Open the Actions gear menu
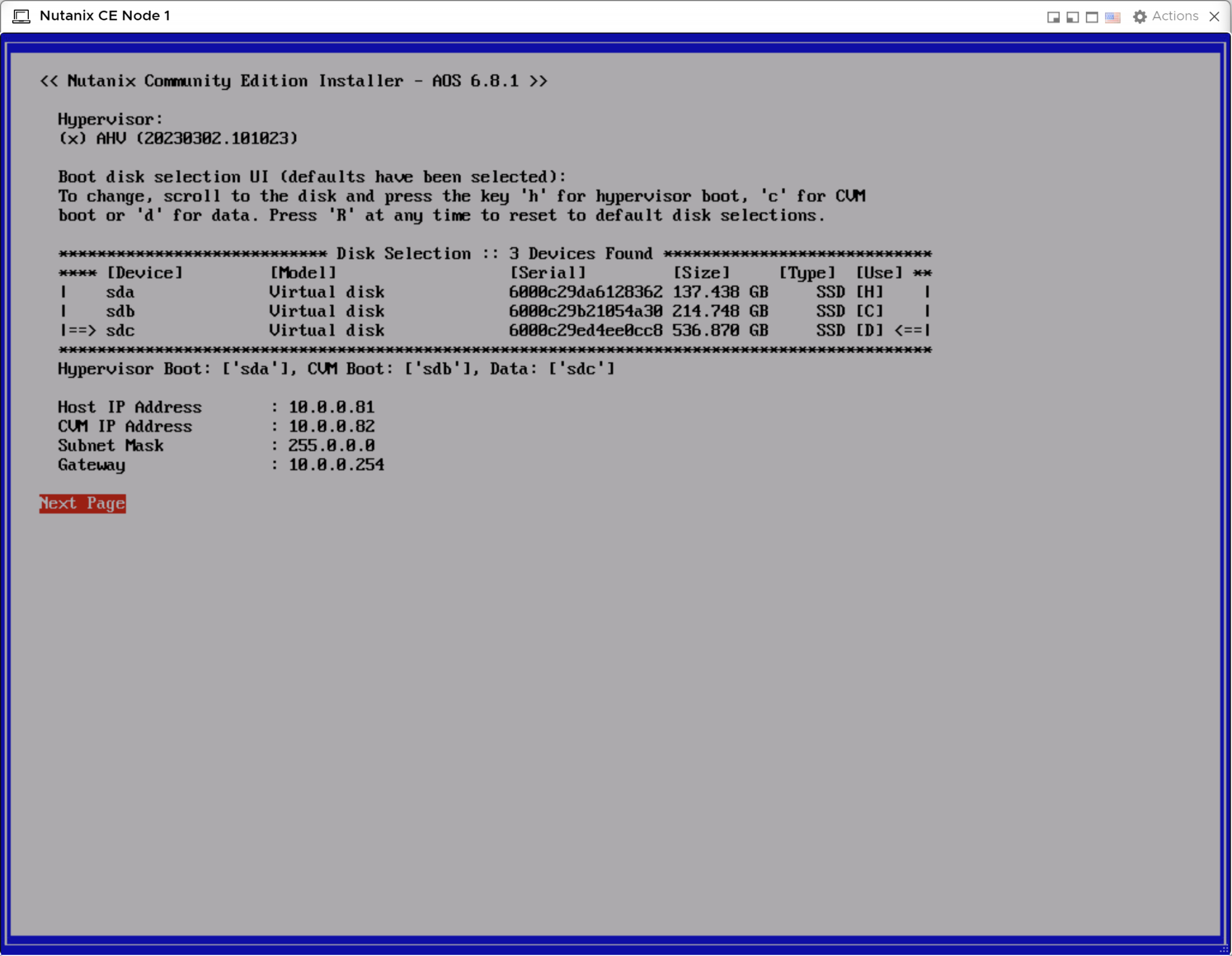Image resolution: width=1232 pixels, height=956 pixels. point(1139,17)
